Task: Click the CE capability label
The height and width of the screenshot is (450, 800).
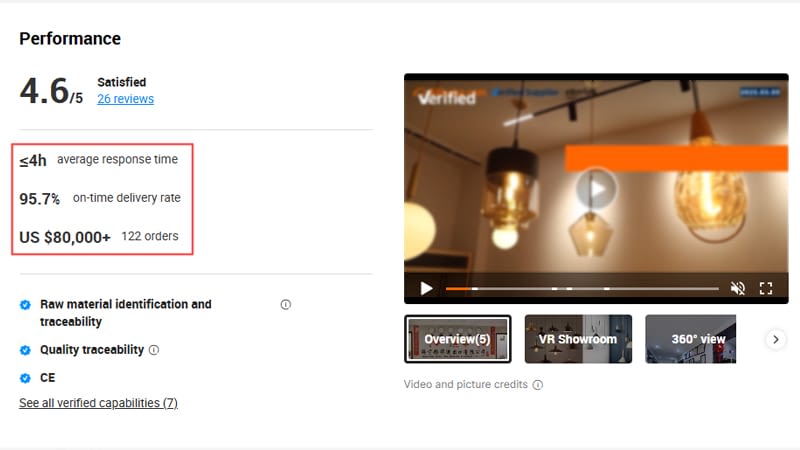Action: pos(47,378)
